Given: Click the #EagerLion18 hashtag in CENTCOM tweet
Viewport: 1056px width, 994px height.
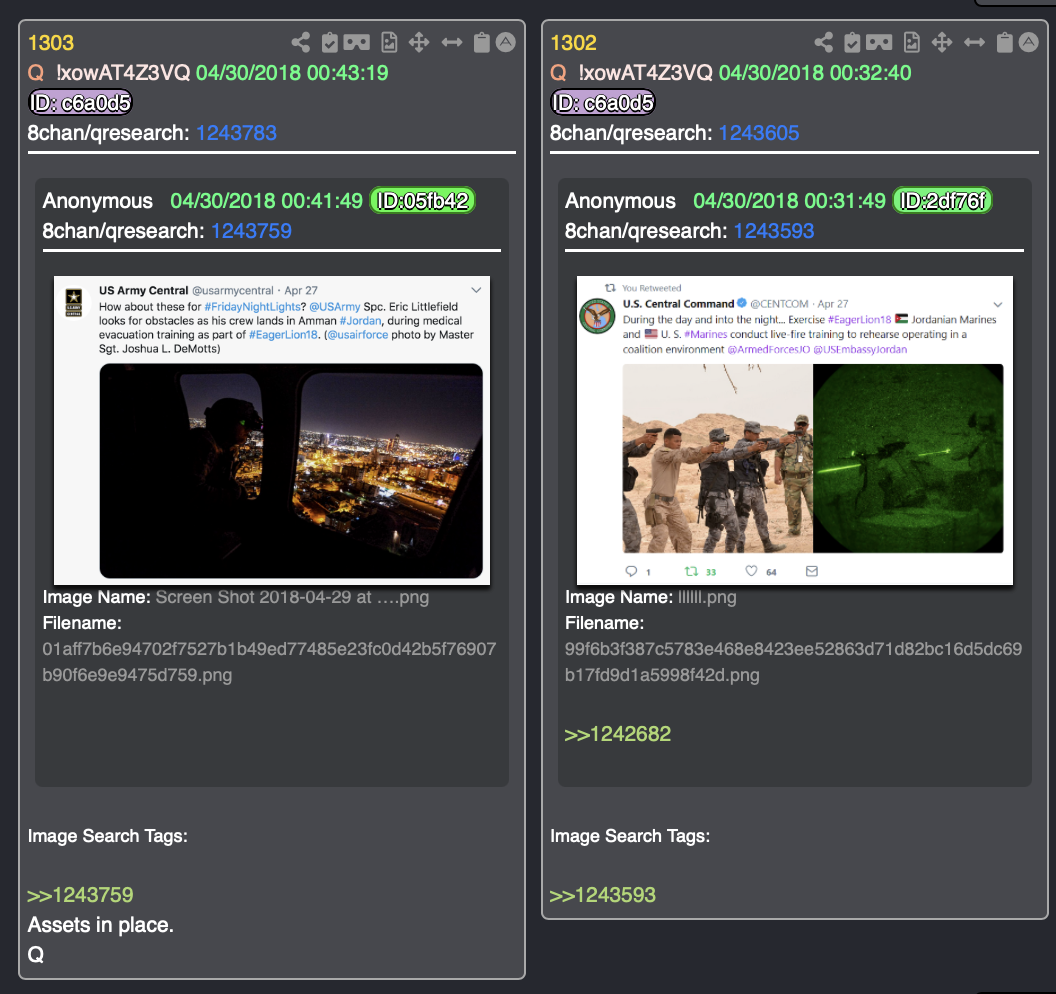Looking at the screenshot, I should (859, 319).
